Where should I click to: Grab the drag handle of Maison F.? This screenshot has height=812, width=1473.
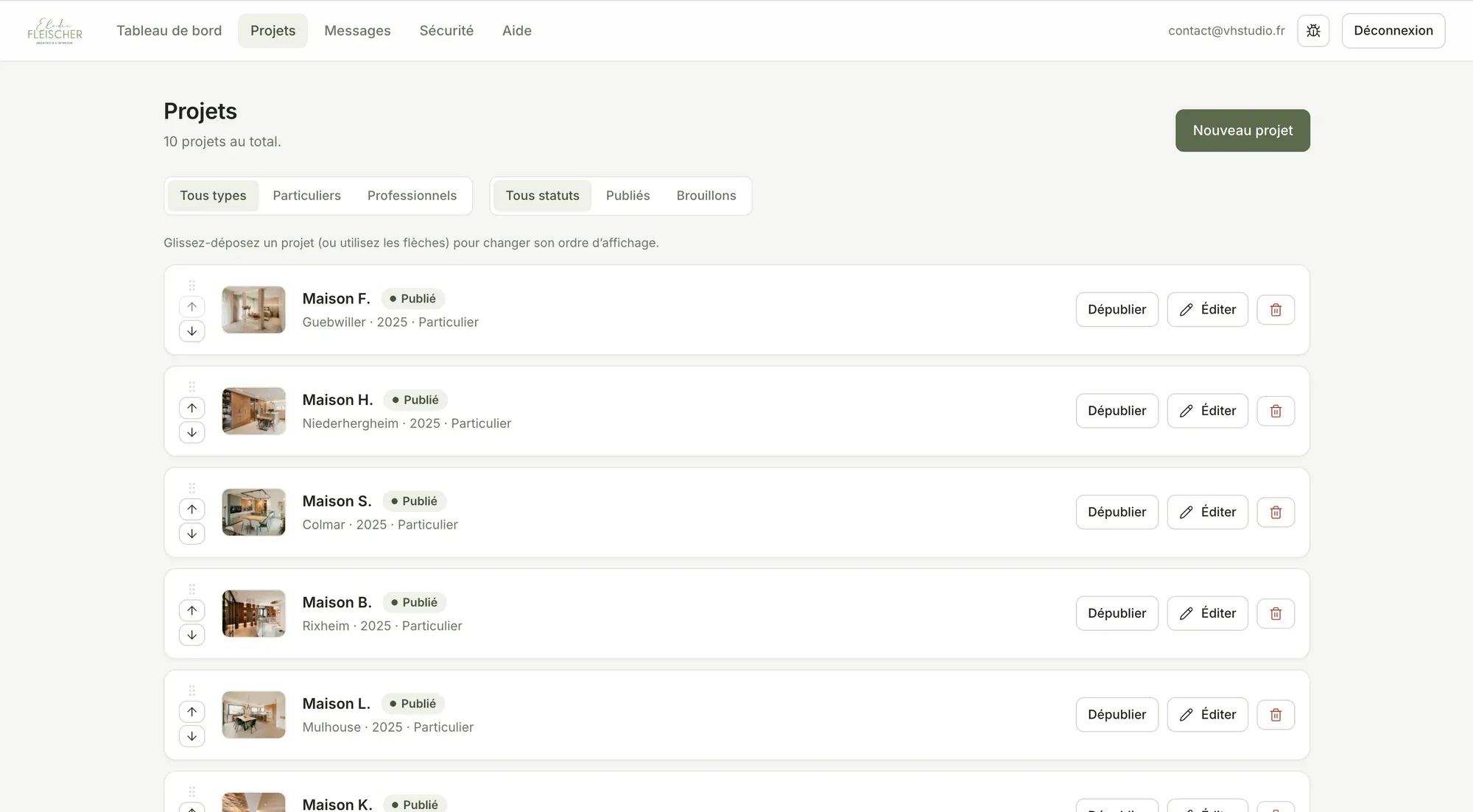point(191,286)
